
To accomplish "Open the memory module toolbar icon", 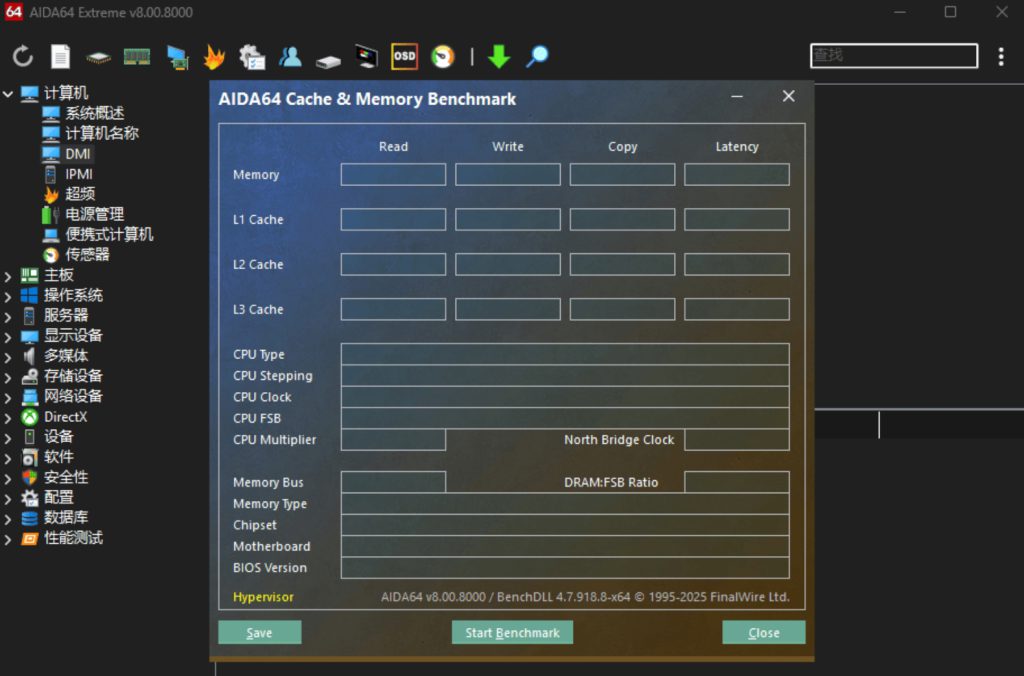I will pos(137,57).
